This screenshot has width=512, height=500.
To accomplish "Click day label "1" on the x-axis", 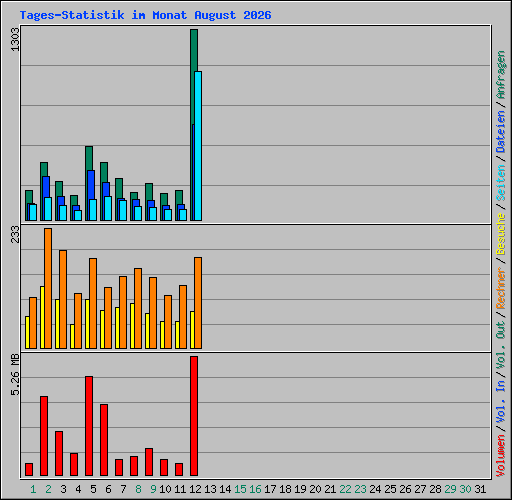I will point(33,489).
